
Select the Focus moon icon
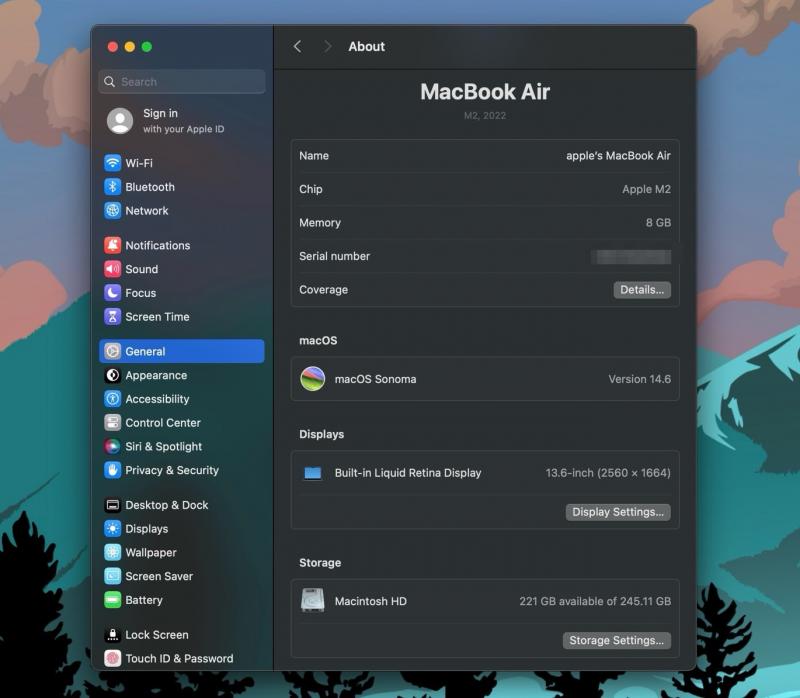pyautogui.click(x=112, y=293)
